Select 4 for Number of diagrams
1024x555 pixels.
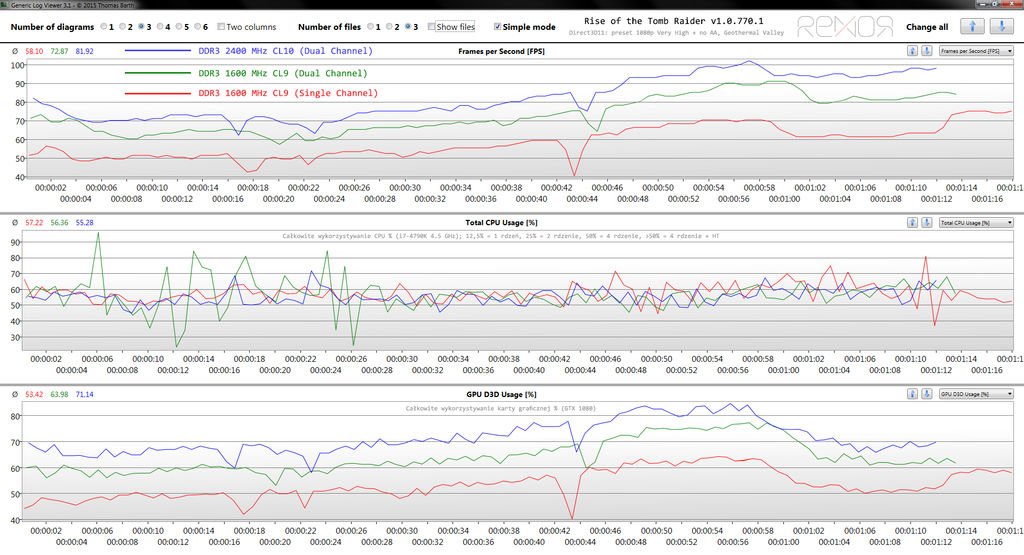[x=160, y=27]
